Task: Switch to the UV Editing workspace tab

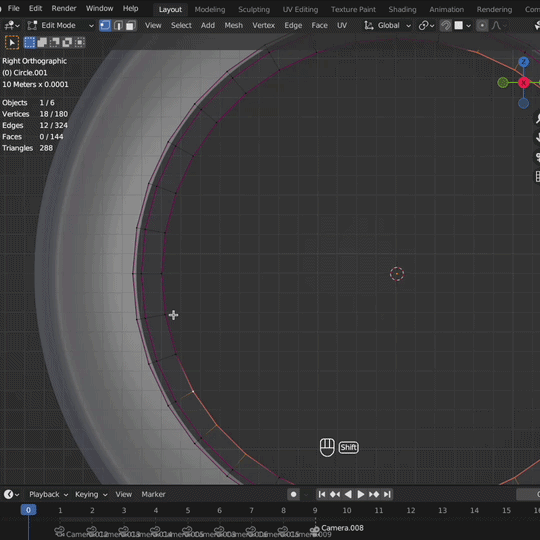Action: [300, 10]
